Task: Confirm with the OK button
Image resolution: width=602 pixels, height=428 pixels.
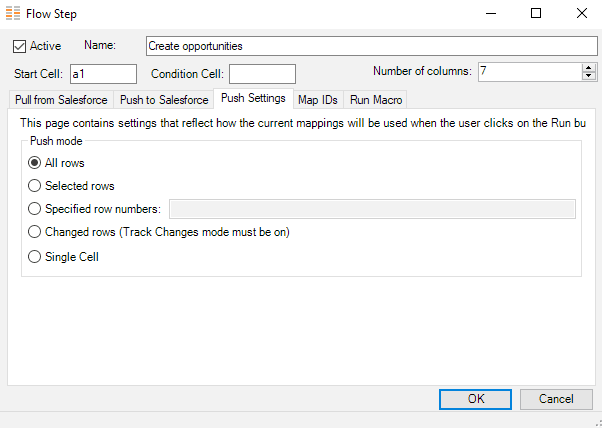Action: (x=475, y=399)
